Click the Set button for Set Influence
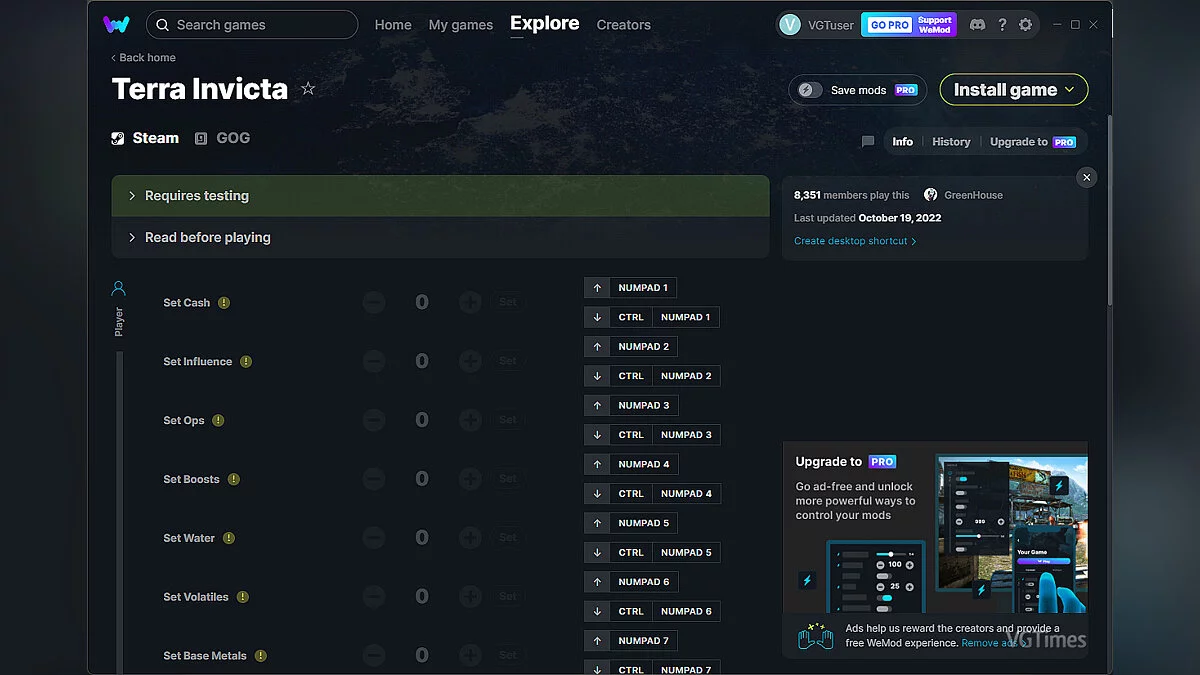The height and width of the screenshot is (675, 1200). (508, 361)
